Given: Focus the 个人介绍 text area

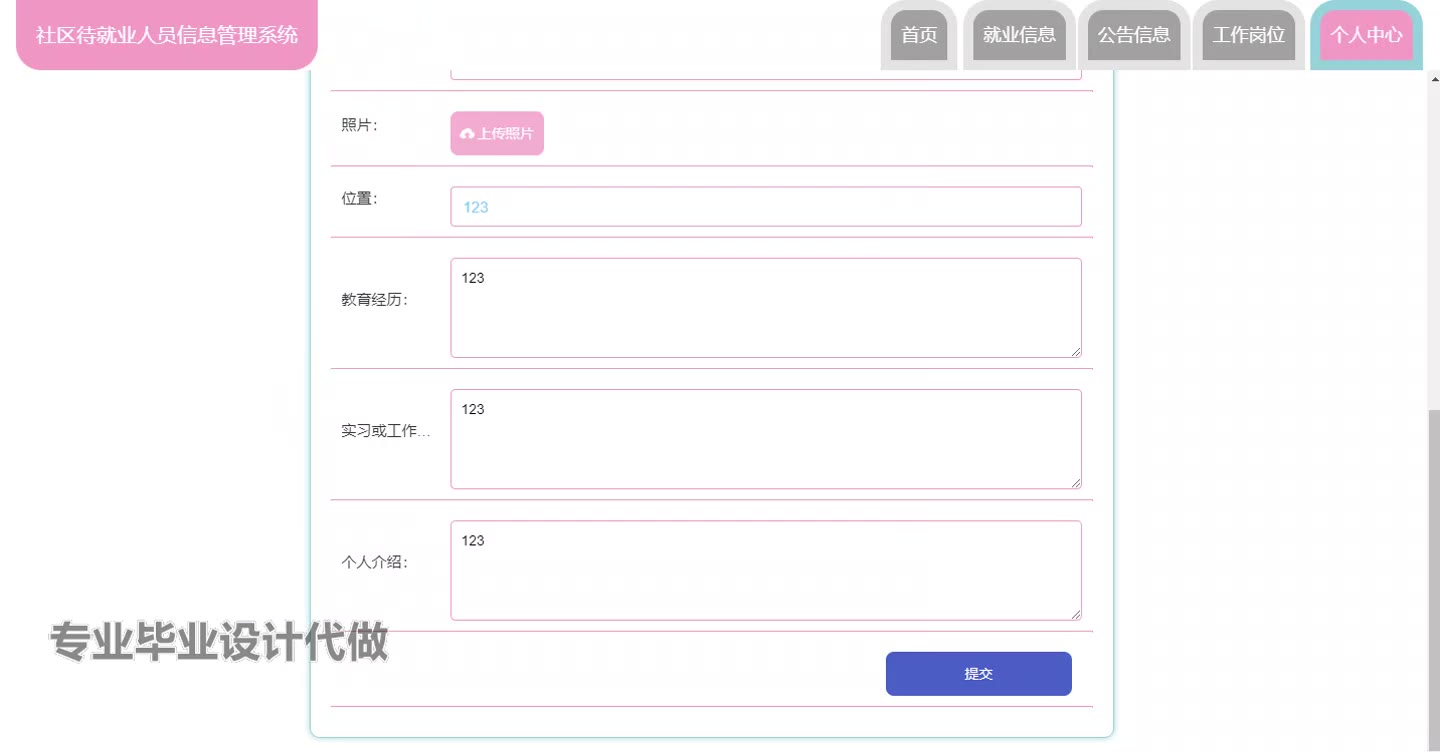Looking at the screenshot, I should click(765, 570).
